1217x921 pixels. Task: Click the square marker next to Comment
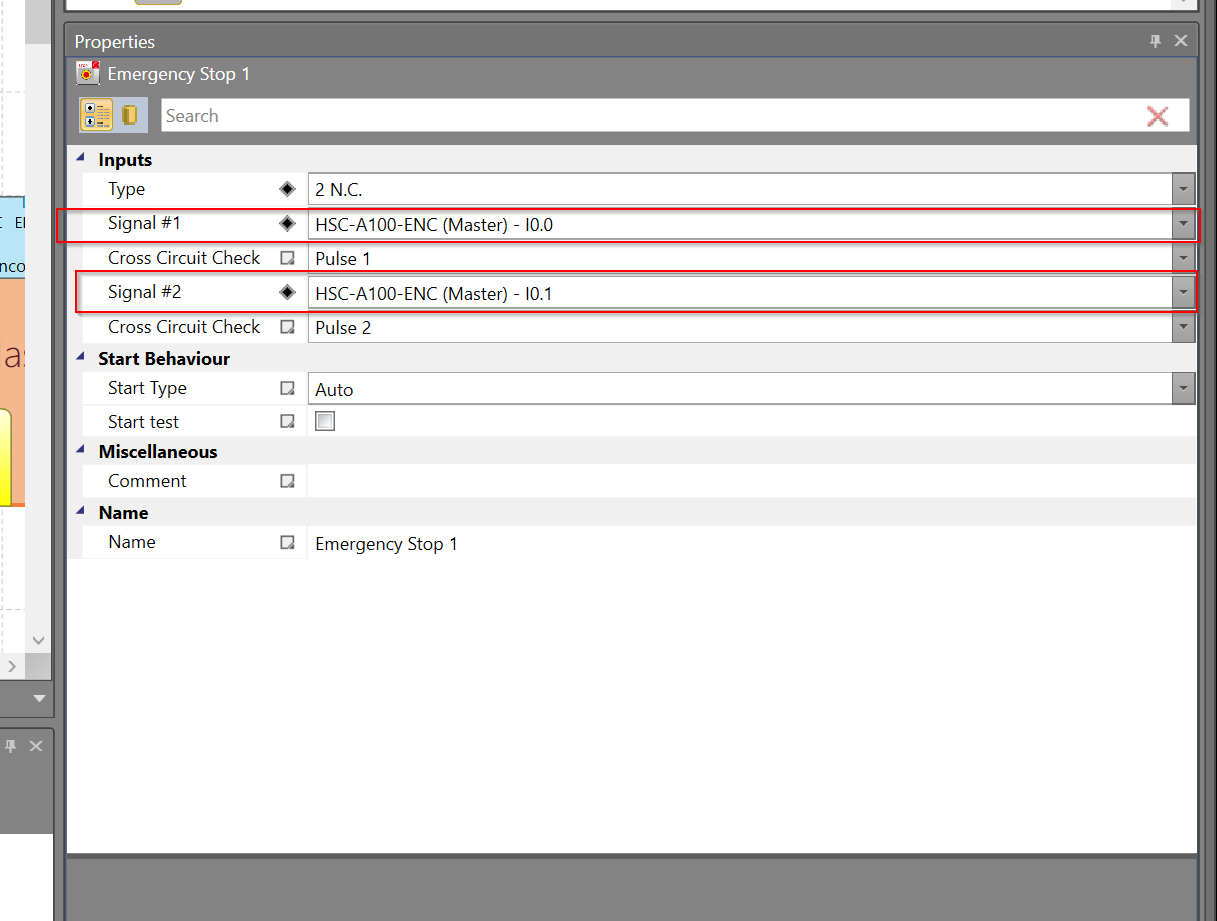pyautogui.click(x=287, y=481)
